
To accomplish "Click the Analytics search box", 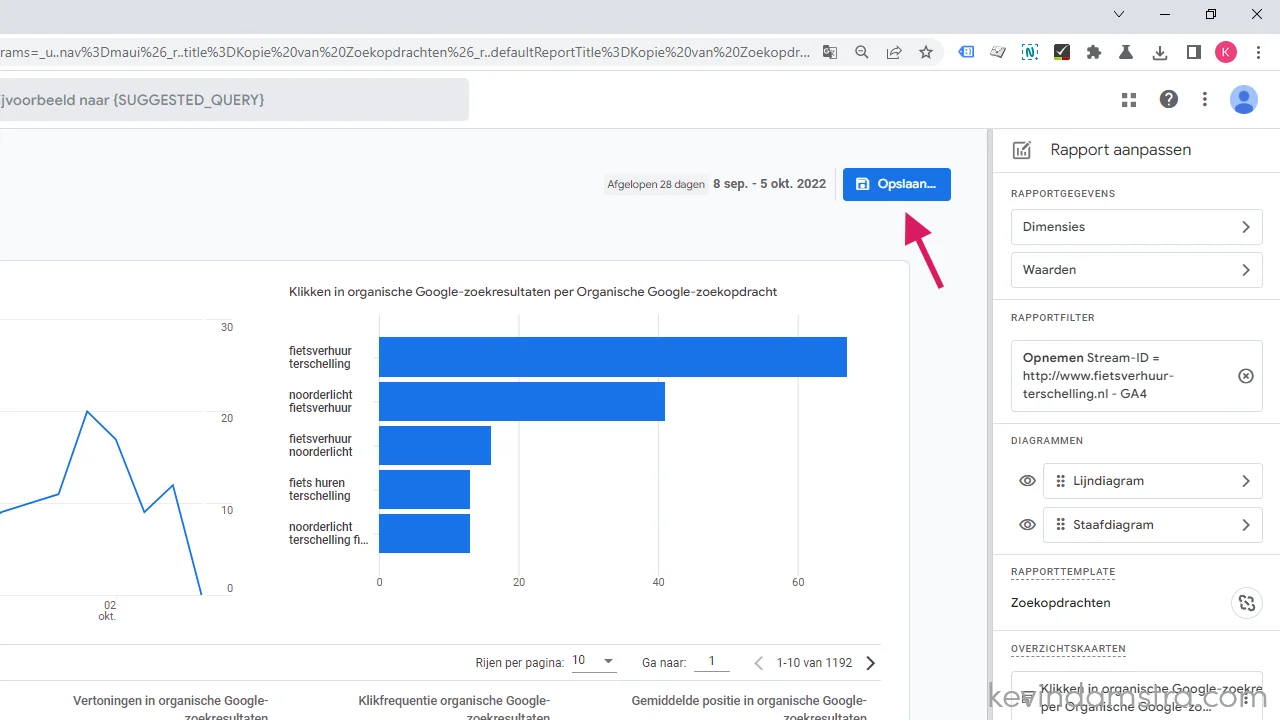I will (234, 100).
